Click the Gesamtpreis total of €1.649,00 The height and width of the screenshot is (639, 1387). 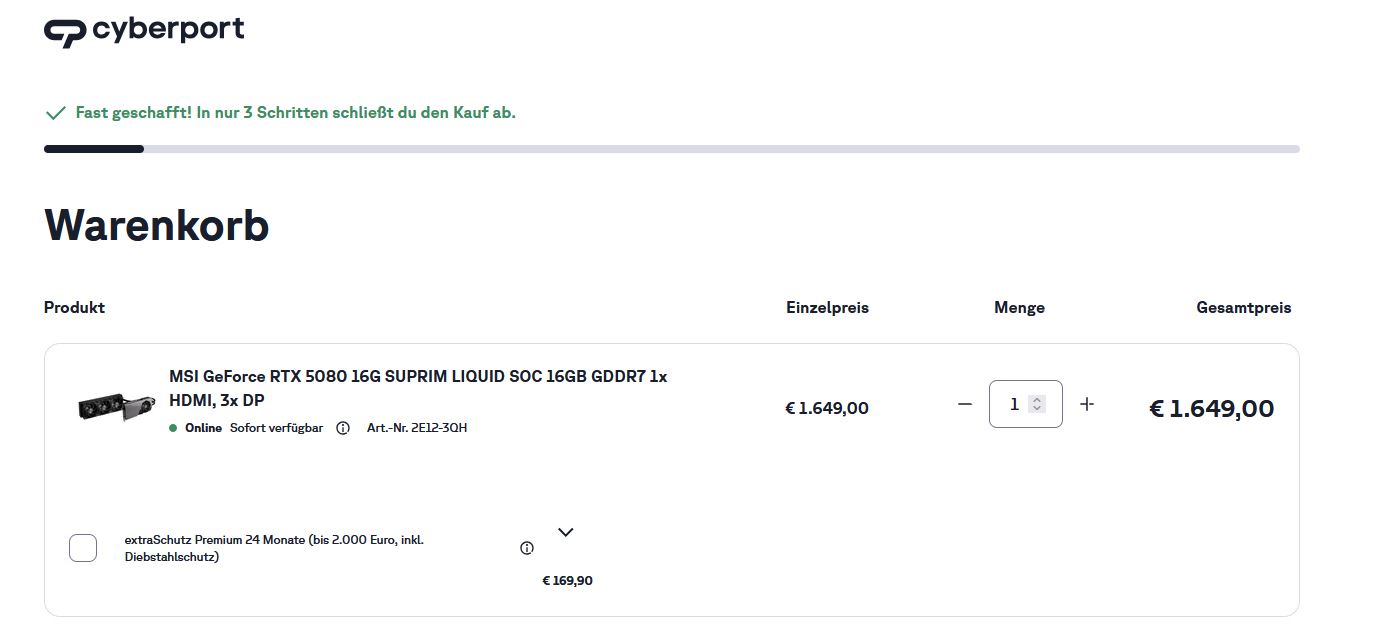(x=1211, y=408)
